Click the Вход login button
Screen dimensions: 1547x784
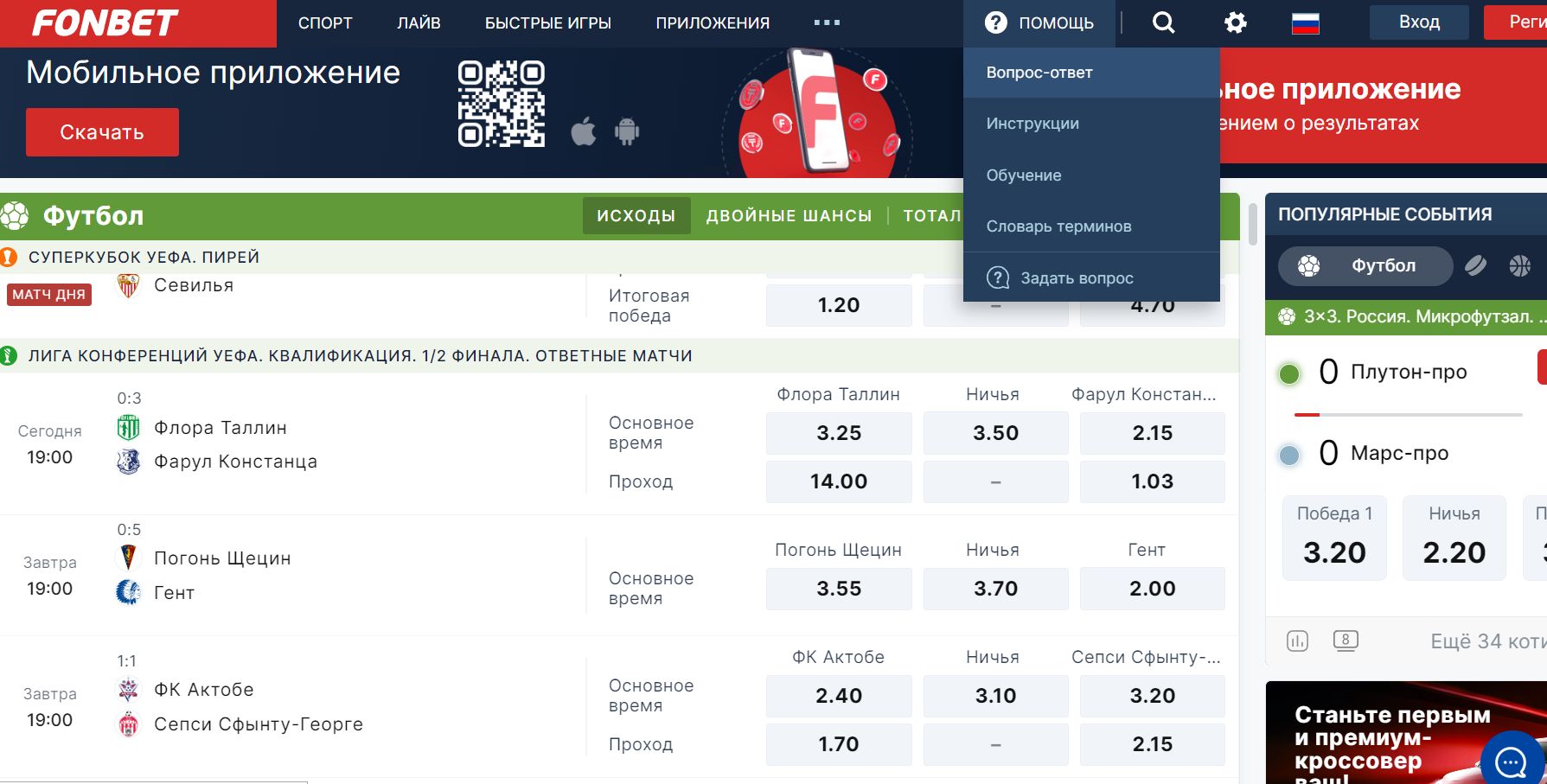pyautogui.click(x=1419, y=22)
